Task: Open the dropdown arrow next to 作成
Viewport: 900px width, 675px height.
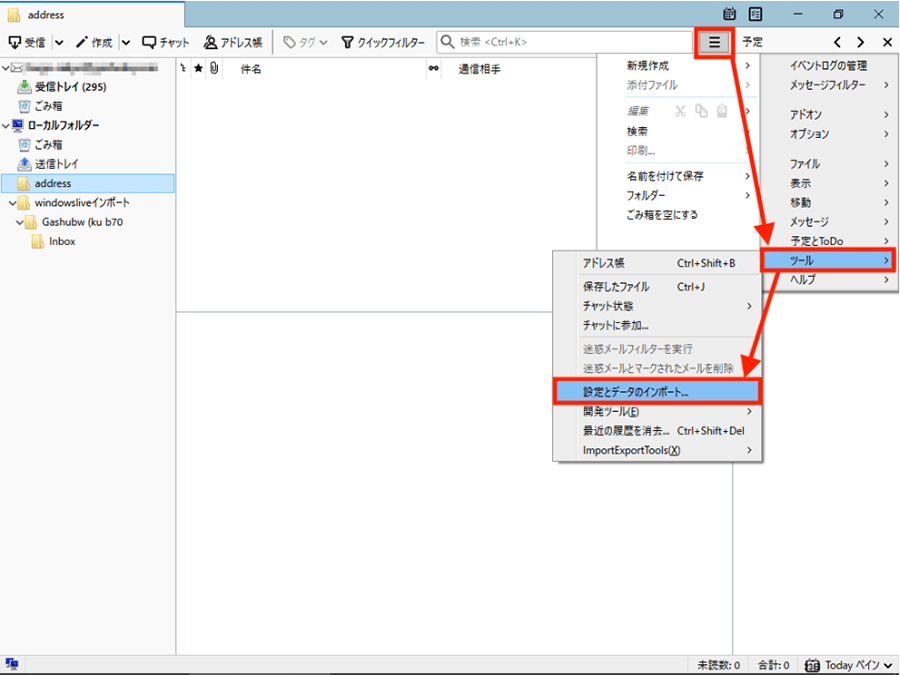Action: 126,42
